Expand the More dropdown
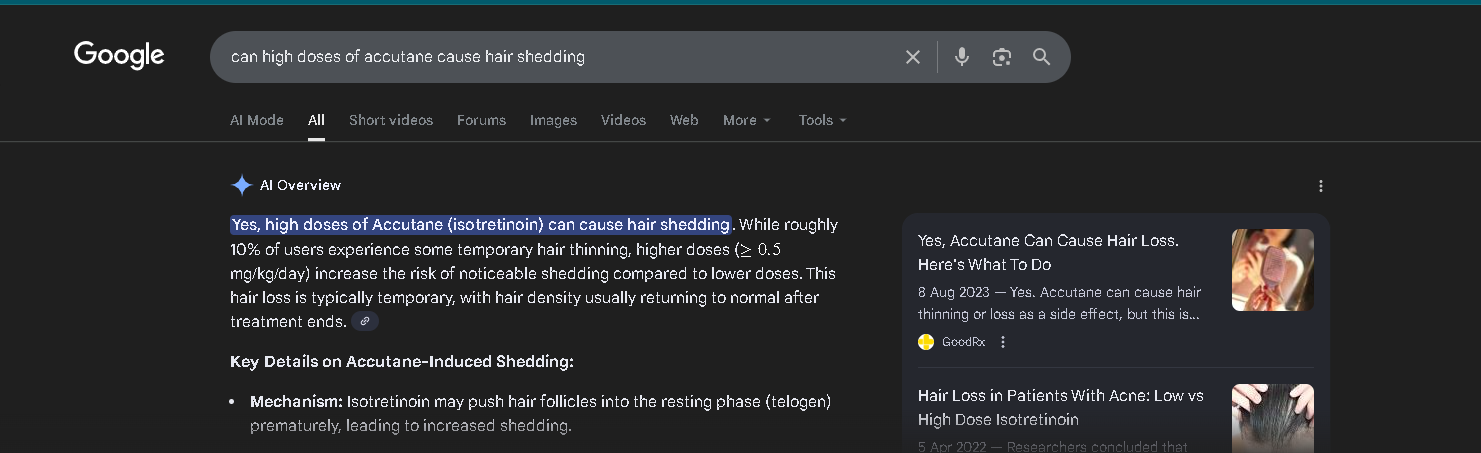This screenshot has width=1481, height=453. (747, 120)
